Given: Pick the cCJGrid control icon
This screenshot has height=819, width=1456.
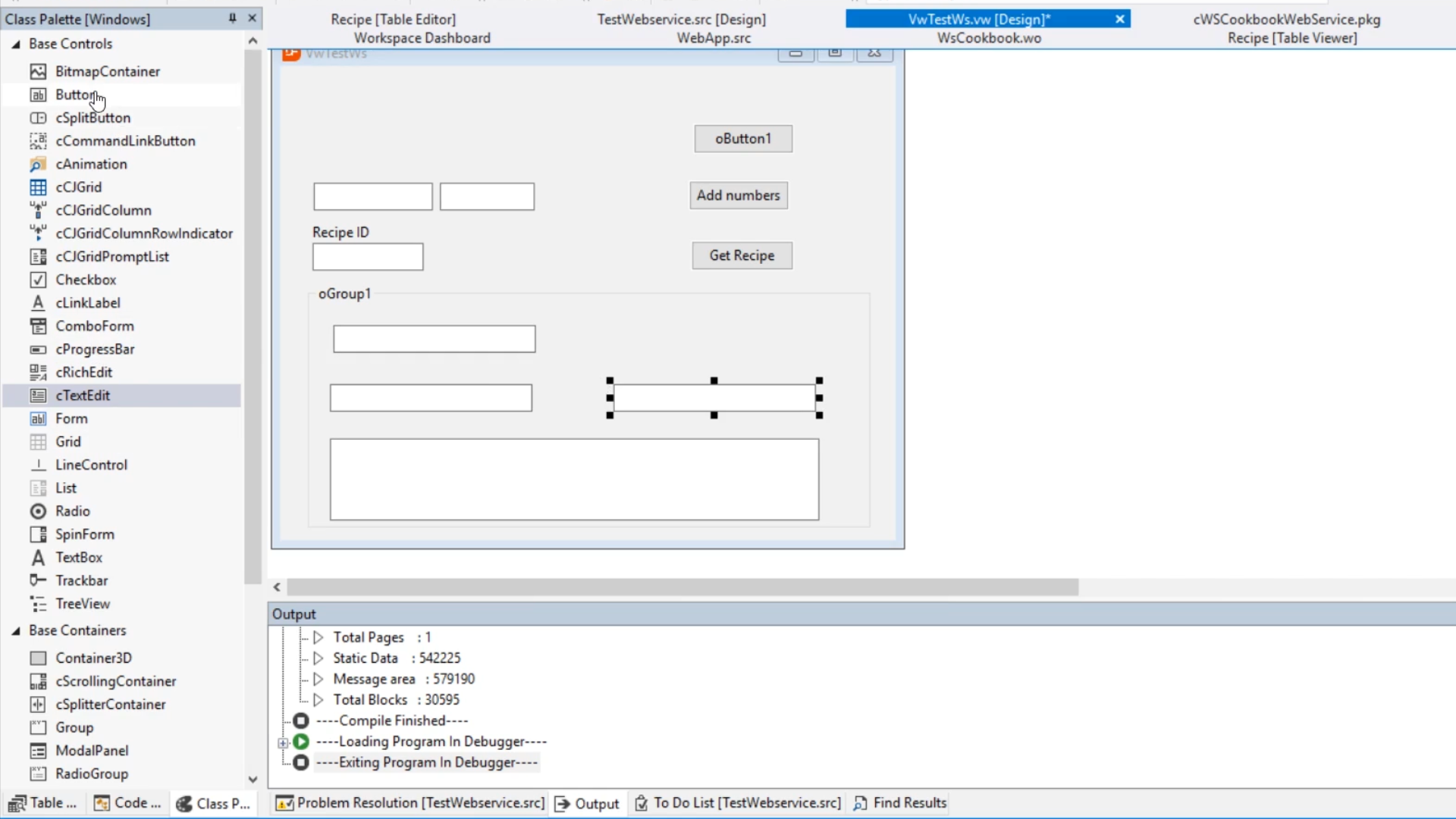Looking at the screenshot, I should coord(38,187).
